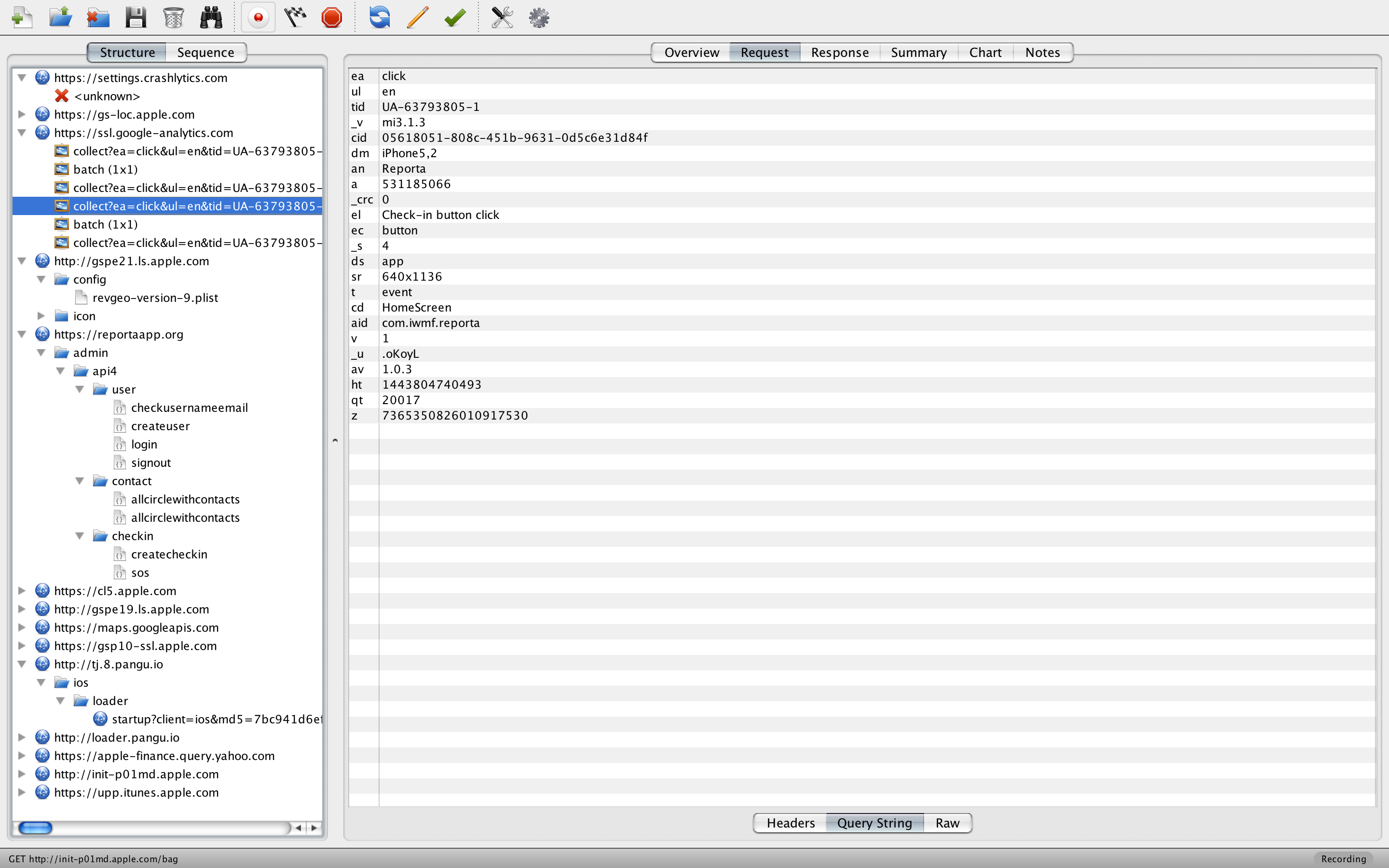Click the New Session icon in toolbar

point(22,17)
